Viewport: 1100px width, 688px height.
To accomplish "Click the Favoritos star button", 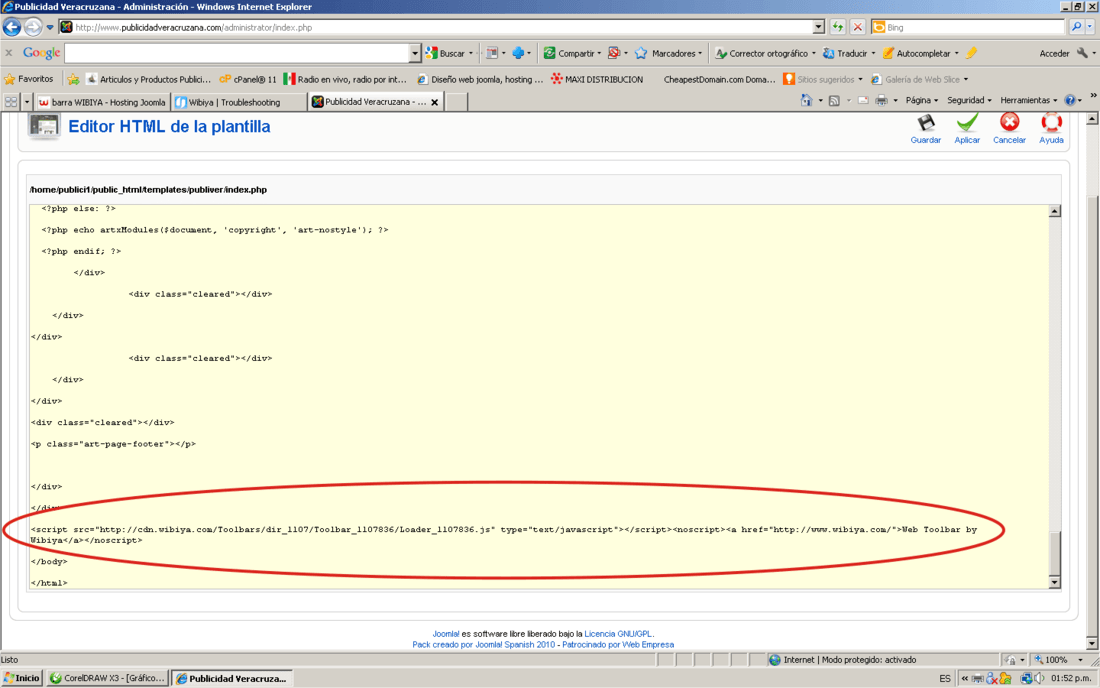I will pyautogui.click(x=29, y=79).
